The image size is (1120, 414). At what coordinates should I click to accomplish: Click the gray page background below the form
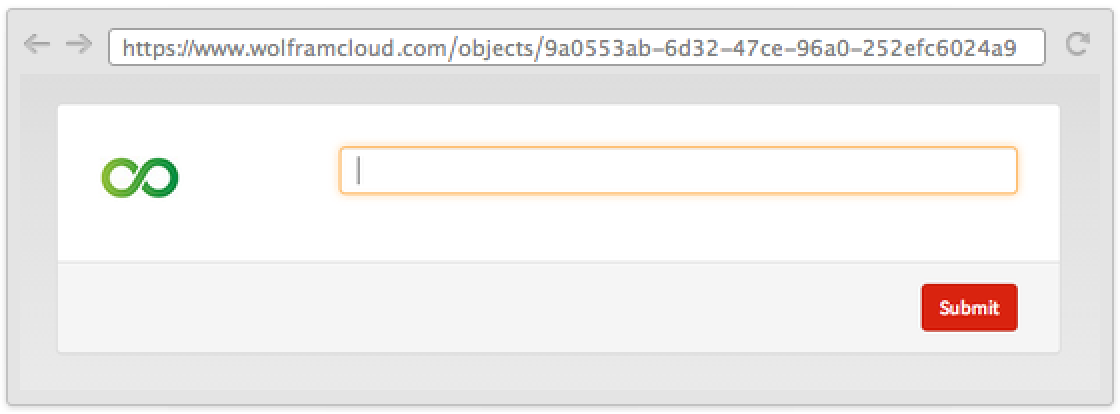point(558,372)
